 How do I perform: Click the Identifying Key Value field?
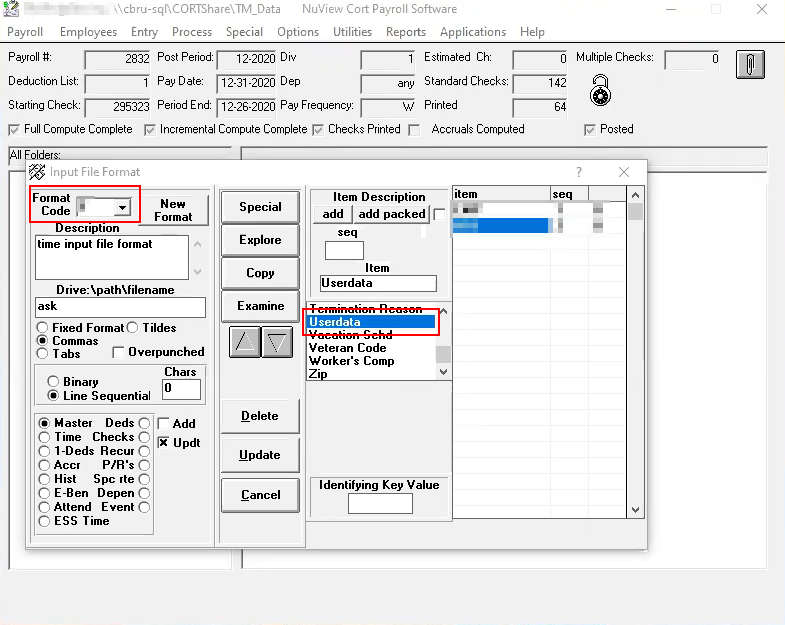pos(380,503)
